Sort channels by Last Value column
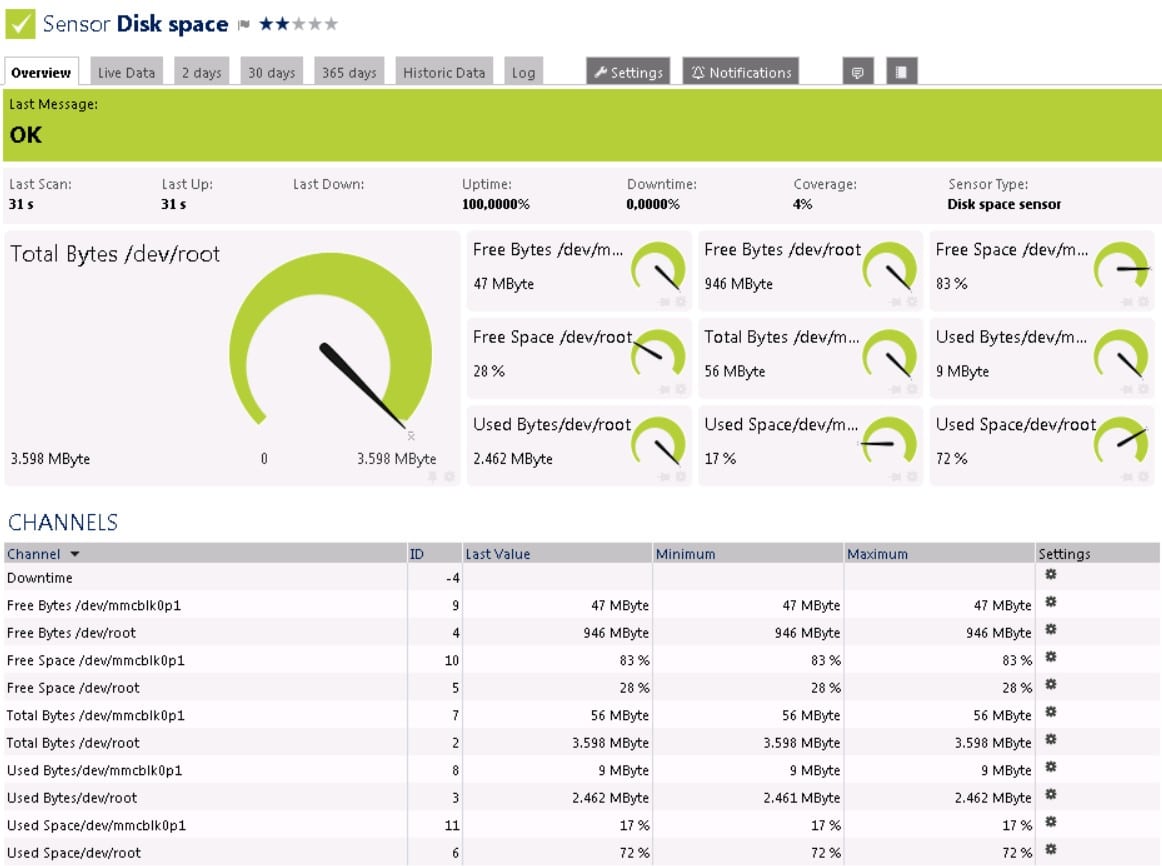The image size is (1162, 866). click(497, 554)
